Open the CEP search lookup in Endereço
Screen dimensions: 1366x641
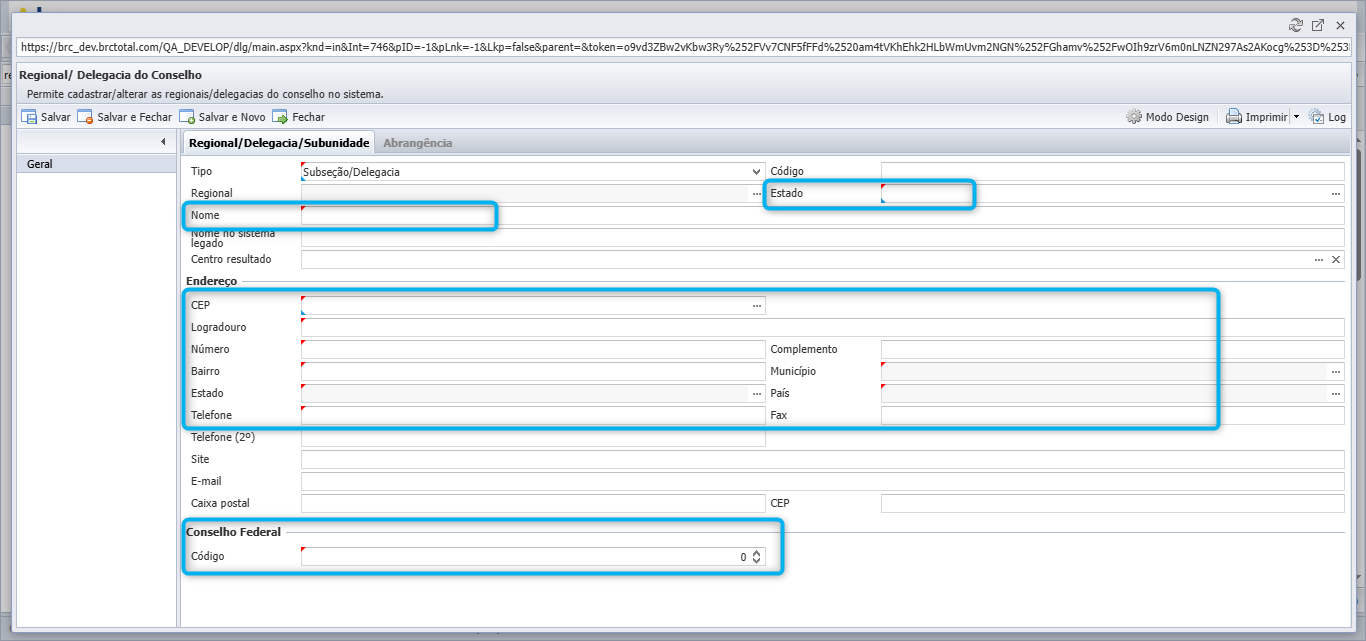pyautogui.click(x=757, y=305)
